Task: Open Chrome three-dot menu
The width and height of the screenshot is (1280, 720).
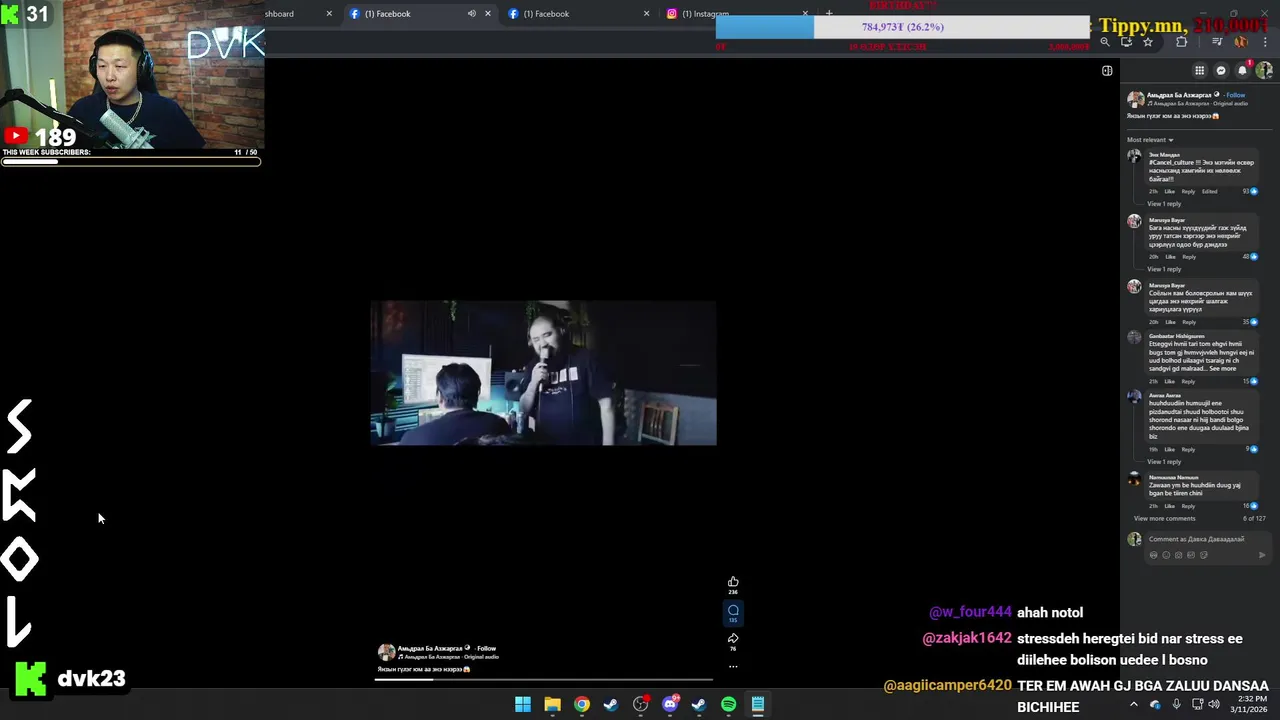Action: click(1265, 42)
